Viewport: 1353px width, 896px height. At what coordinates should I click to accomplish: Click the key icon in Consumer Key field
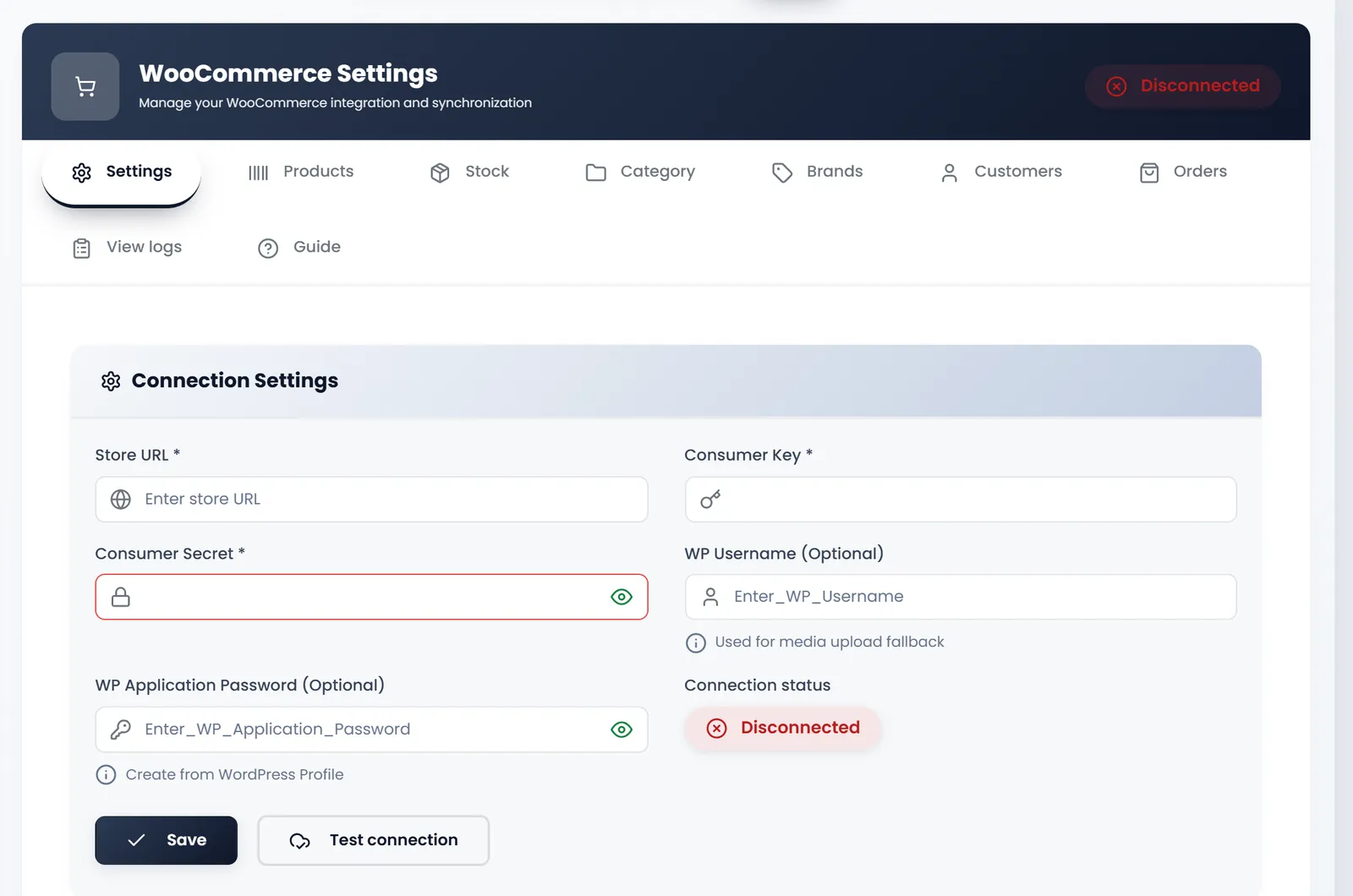tap(710, 500)
